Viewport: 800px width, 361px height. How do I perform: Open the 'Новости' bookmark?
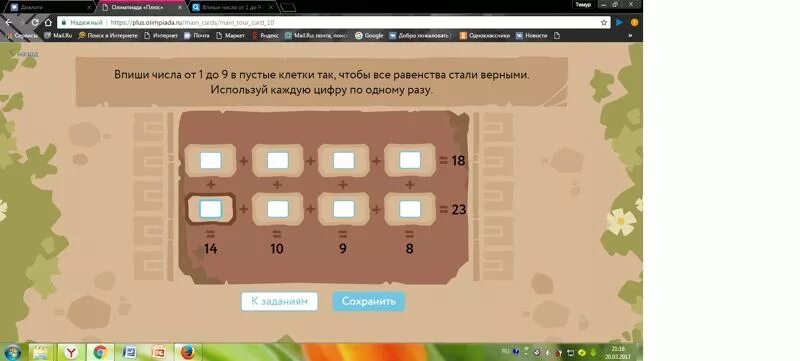pyautogui.click(x=532, y=36)
